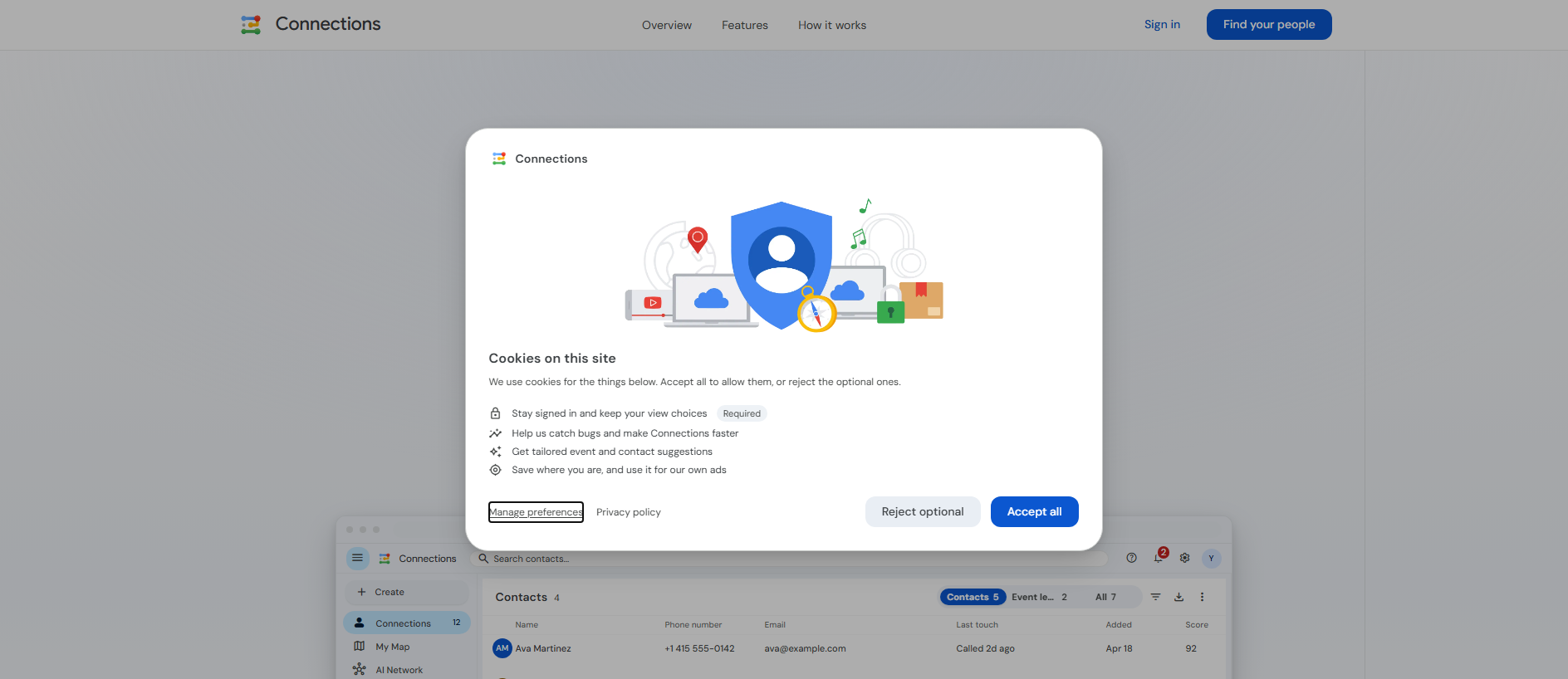
Task: Click the Score column header
Action: coord(1197,625)
